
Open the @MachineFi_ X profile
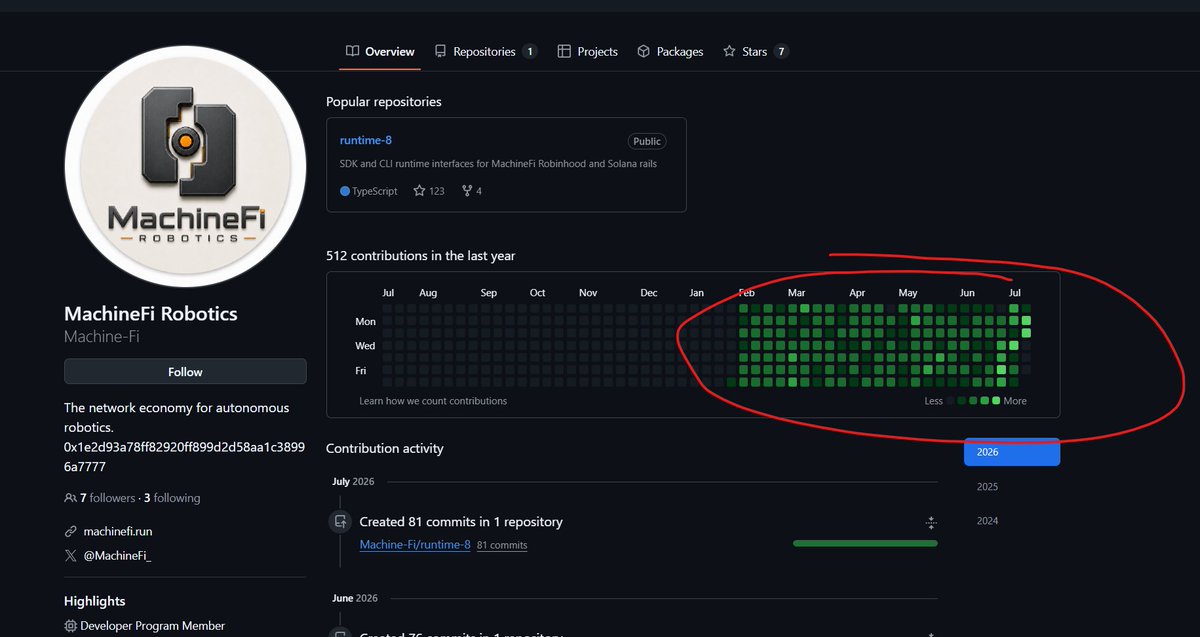(x=117, y=556)
